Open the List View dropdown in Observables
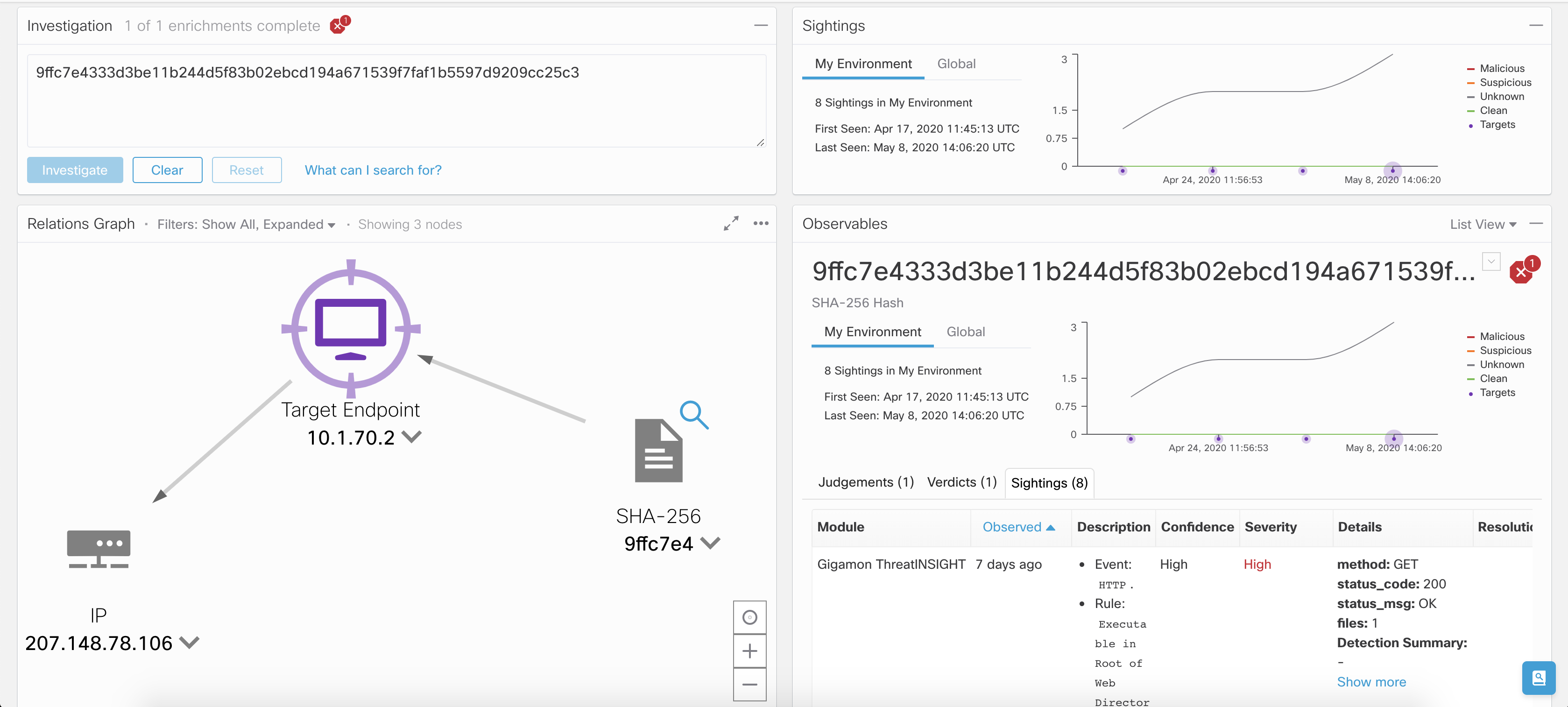The height and width of the screenshot is (707, 1568). [1482, 225]
